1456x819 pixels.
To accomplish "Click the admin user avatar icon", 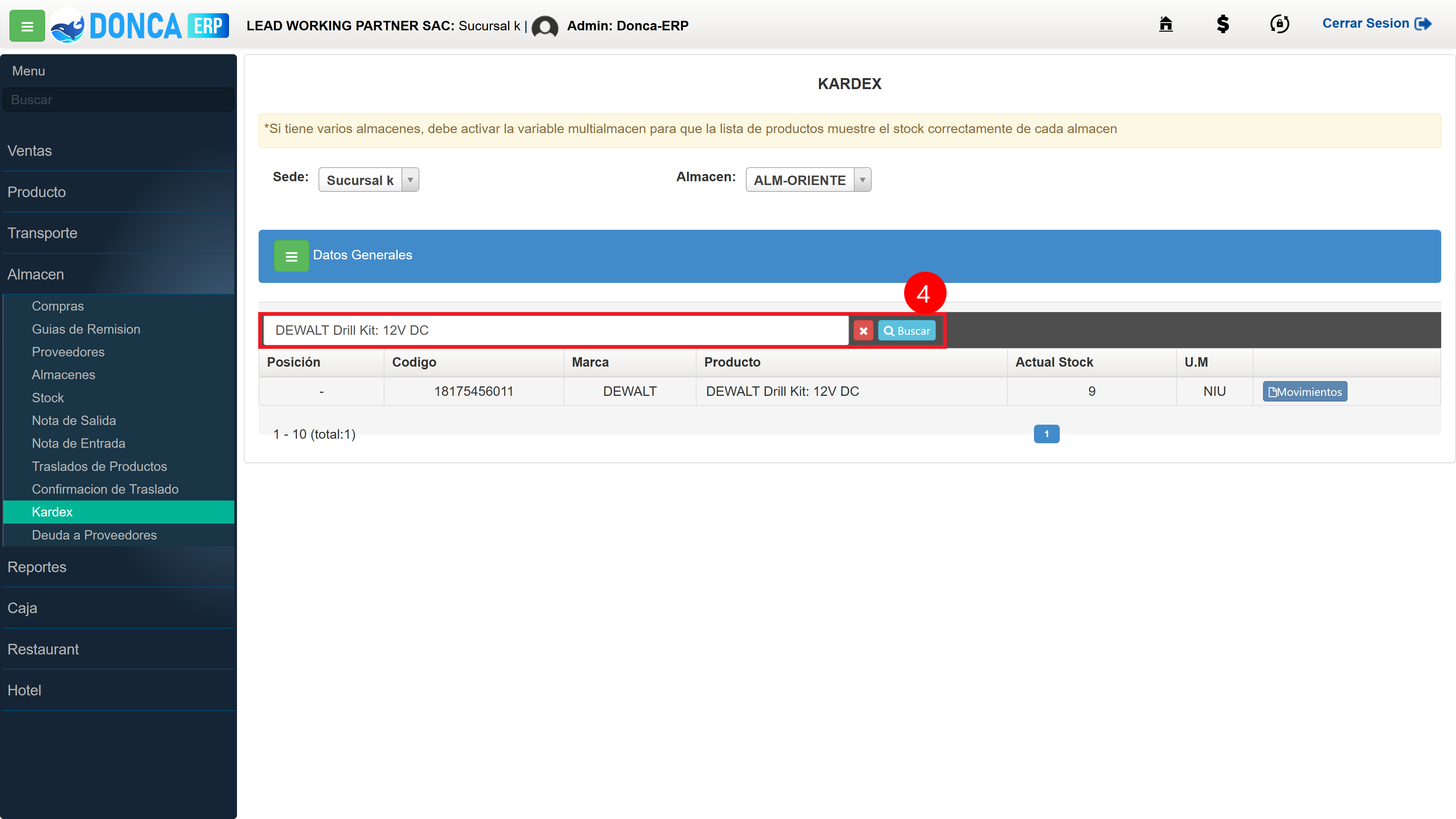I will point(545,27).
